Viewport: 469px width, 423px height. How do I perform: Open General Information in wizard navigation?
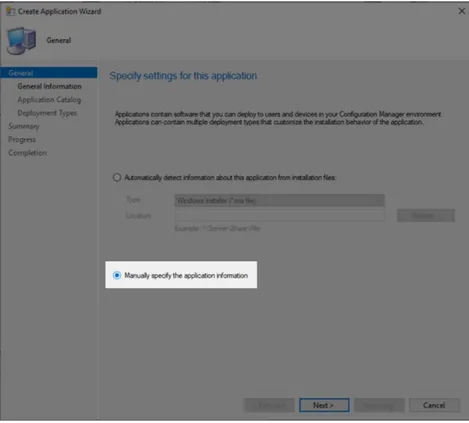(x=49, y=86)
